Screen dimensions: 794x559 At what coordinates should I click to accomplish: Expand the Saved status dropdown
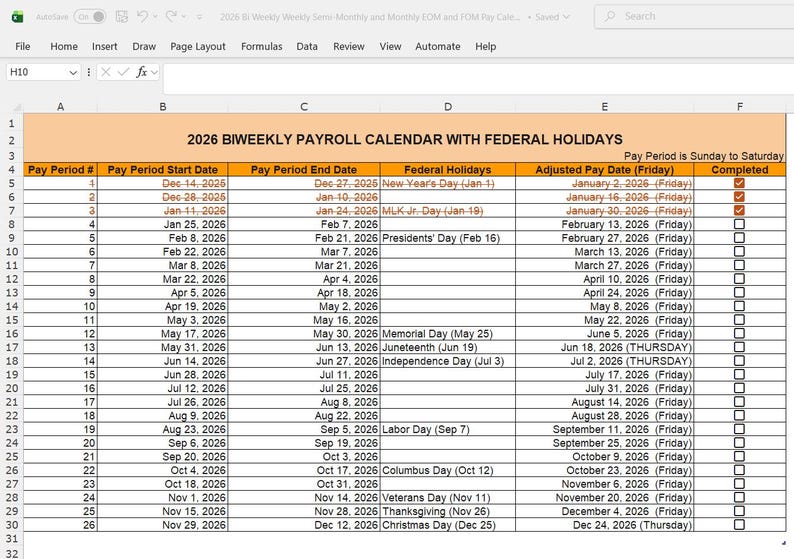click(566, 17)
